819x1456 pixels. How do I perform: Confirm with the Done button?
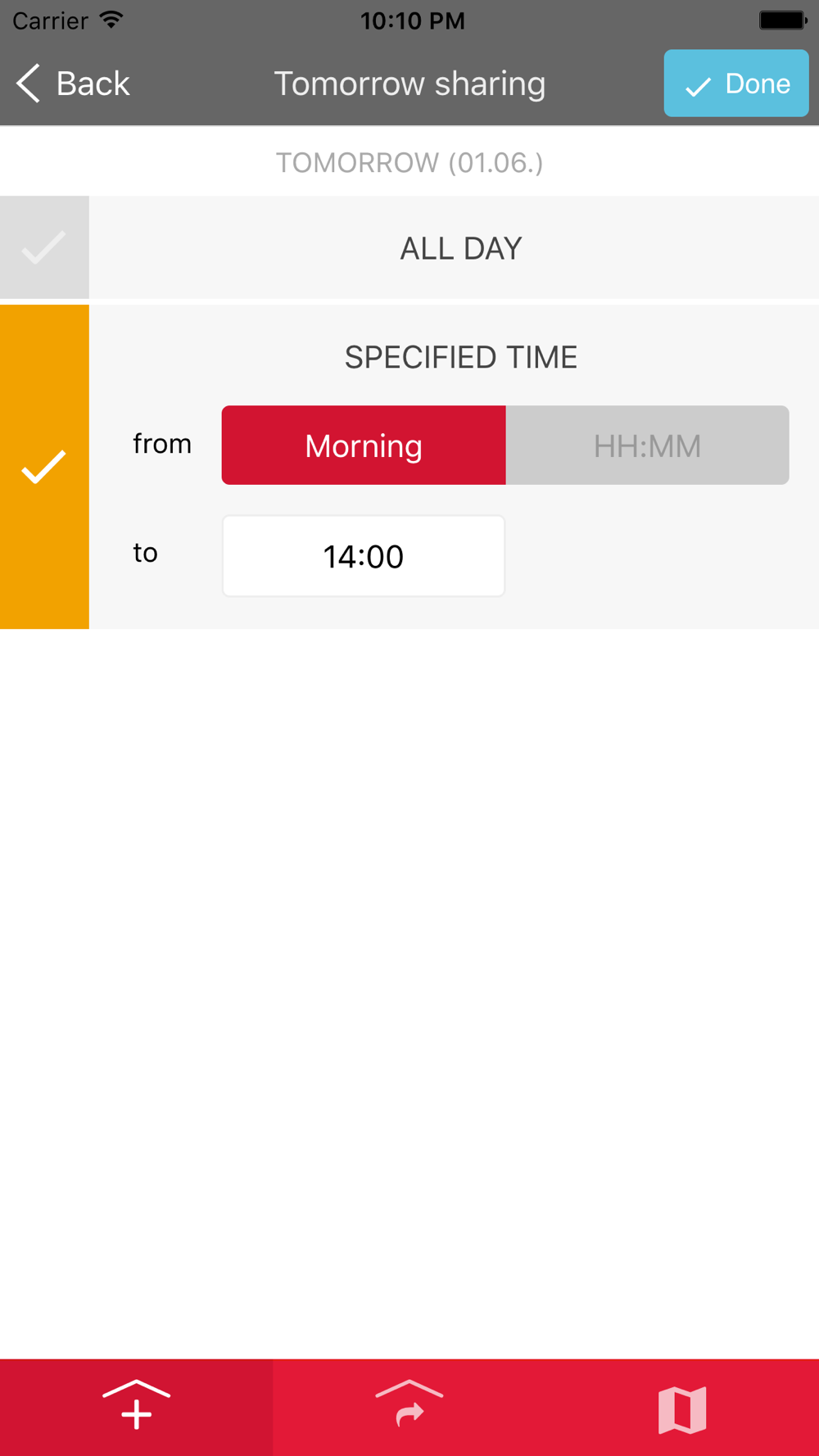pyautogui.click(x=736, y=84)
